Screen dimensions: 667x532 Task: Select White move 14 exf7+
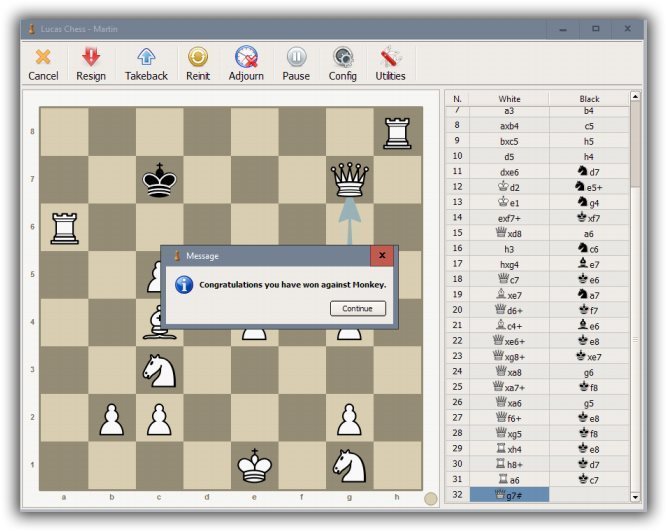pos(509,218)
